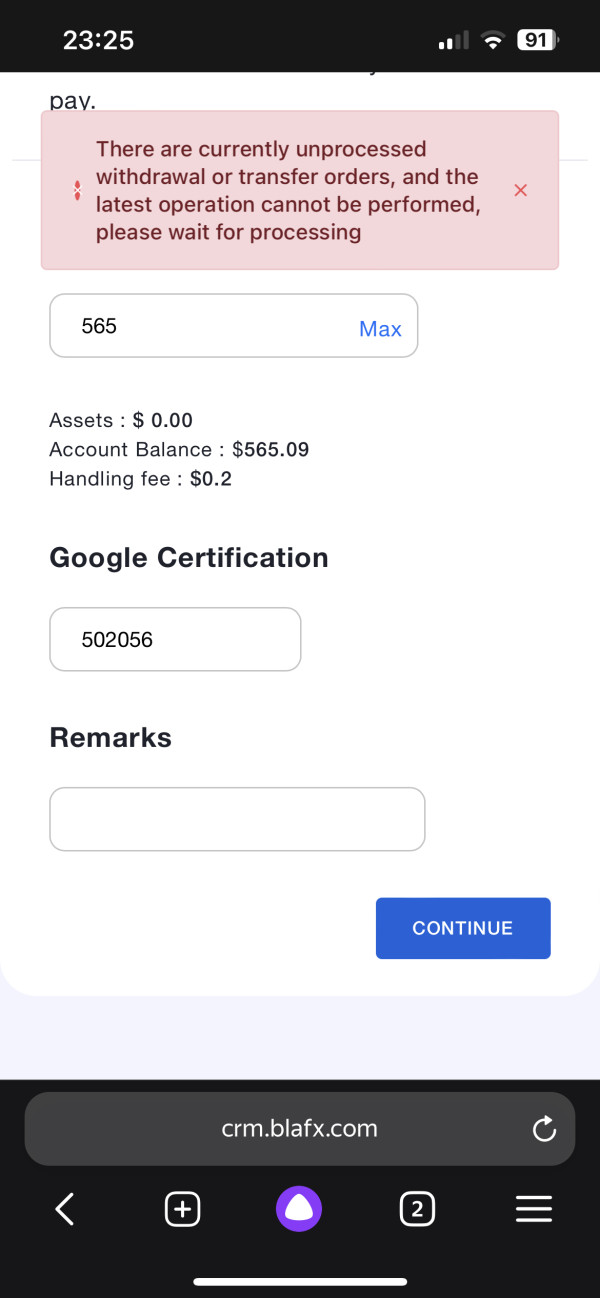The image size is (600, 1298).
Task: Tap the Wi-Fi icon in status bar
Action: click(x=492, y=41)
